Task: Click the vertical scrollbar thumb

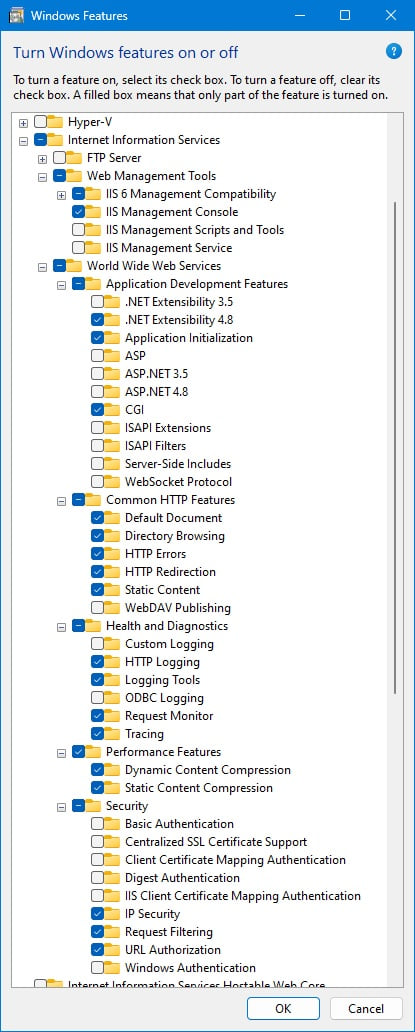Action: click(395, 448)
